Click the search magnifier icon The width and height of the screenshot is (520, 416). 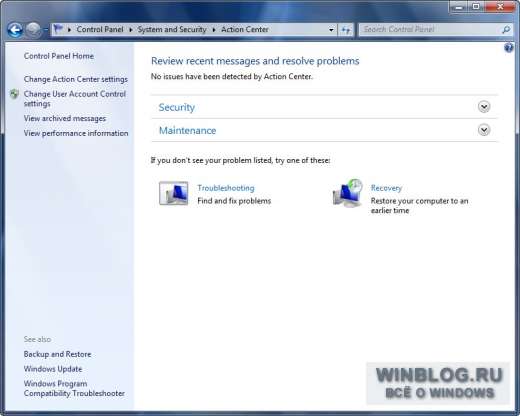click(506, 30)
